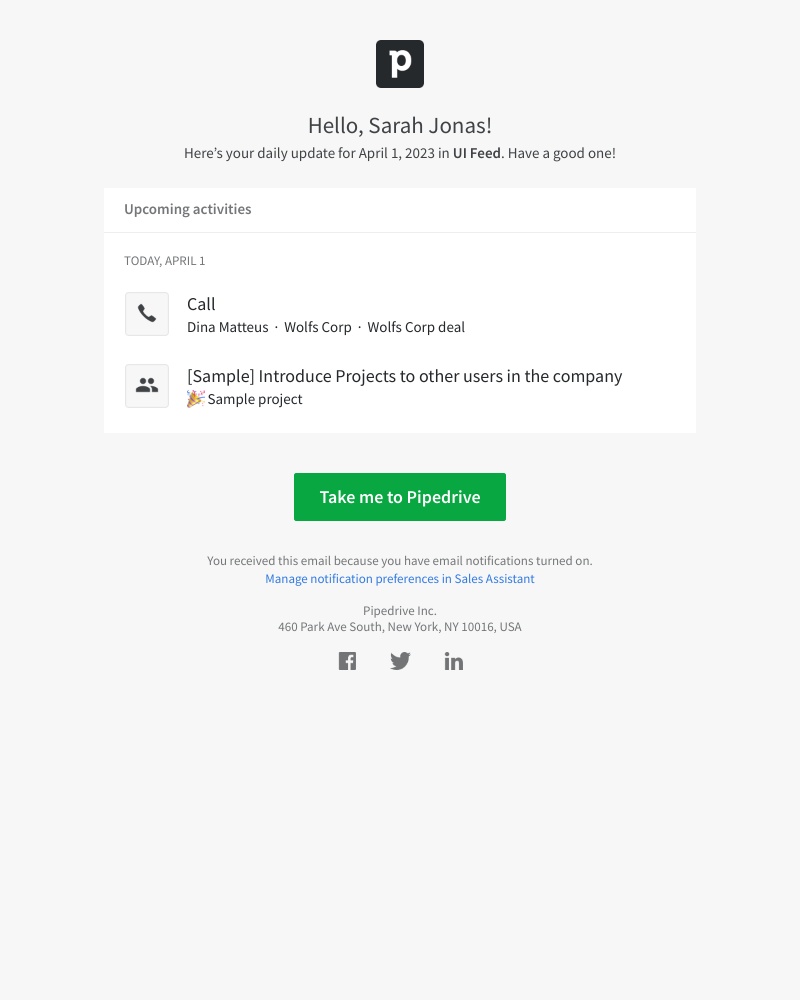The height and width of the screenshot is (1000, 800).
Task: Click the Wolfs Corp organization name
Action: pos(318,327)
